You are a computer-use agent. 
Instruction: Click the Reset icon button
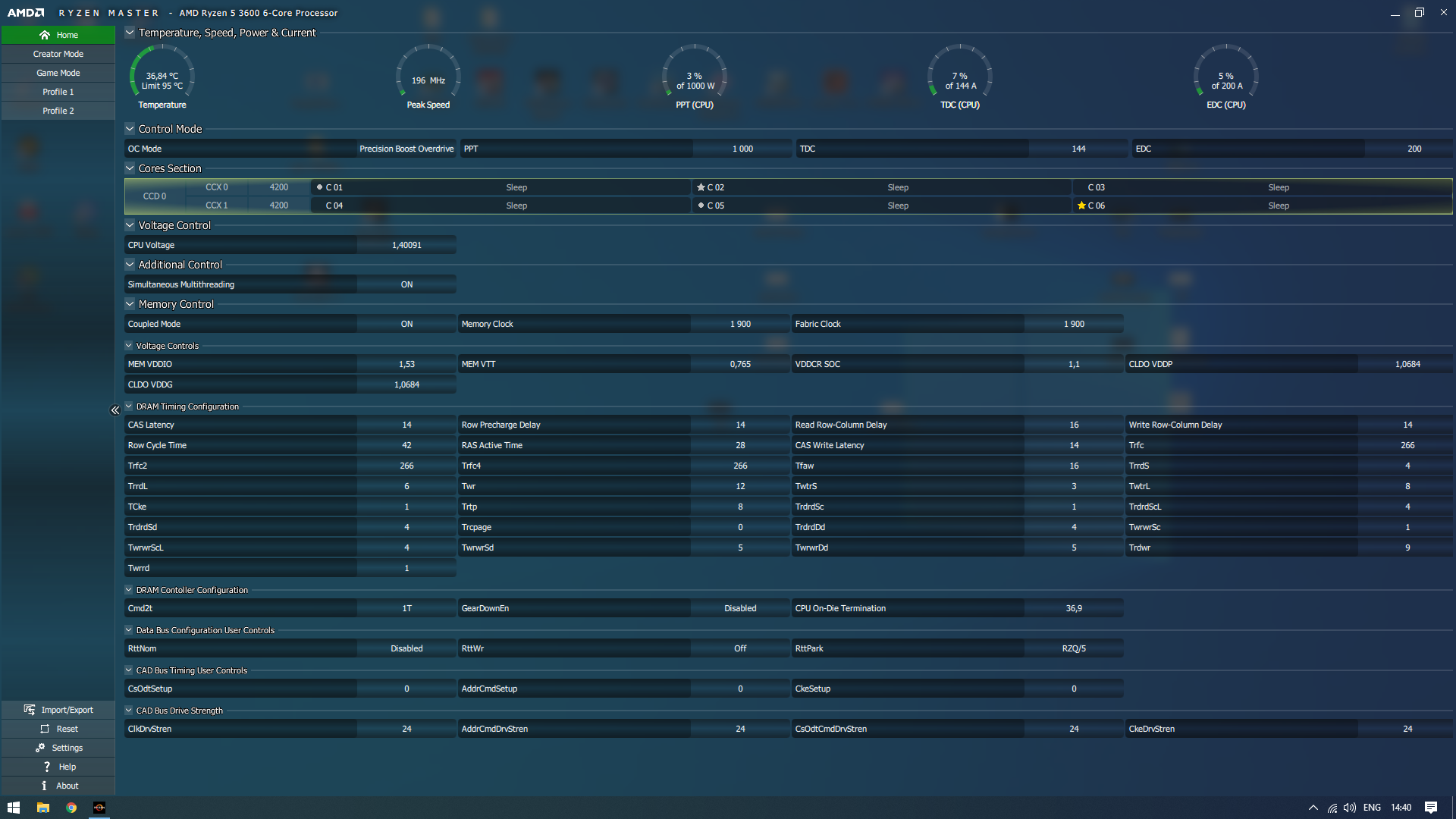[45, 729]
